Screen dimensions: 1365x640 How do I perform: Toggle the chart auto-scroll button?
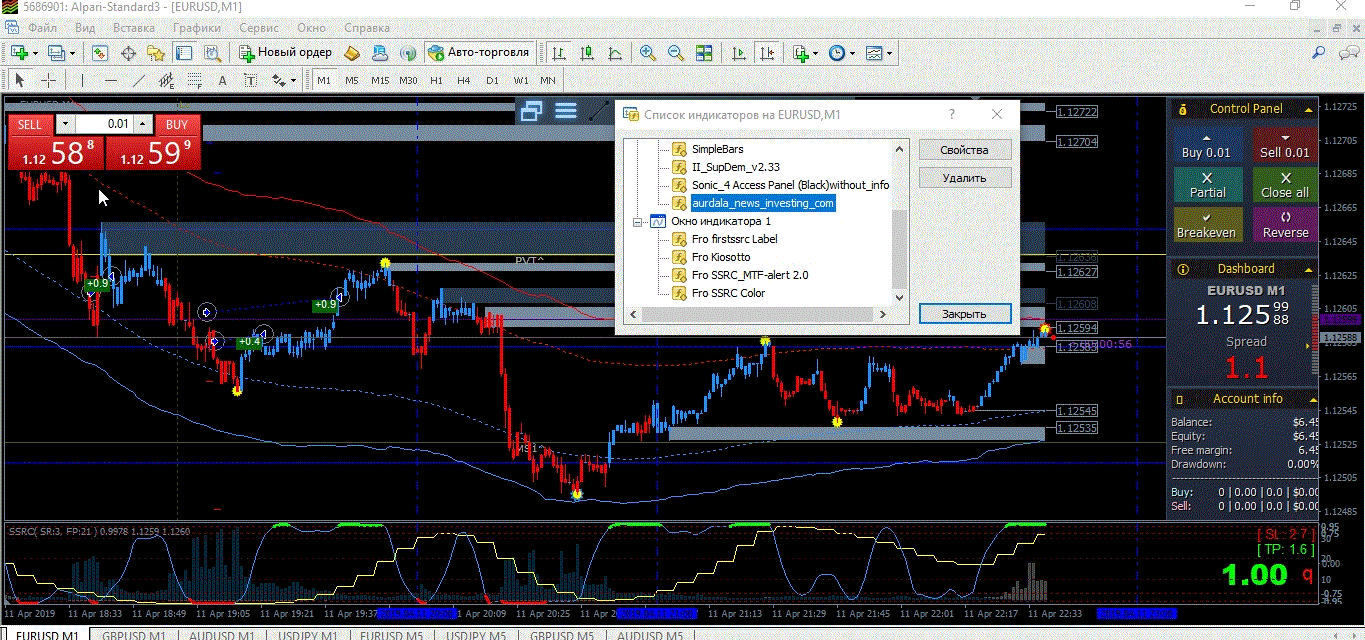click(x=738, y=53)
